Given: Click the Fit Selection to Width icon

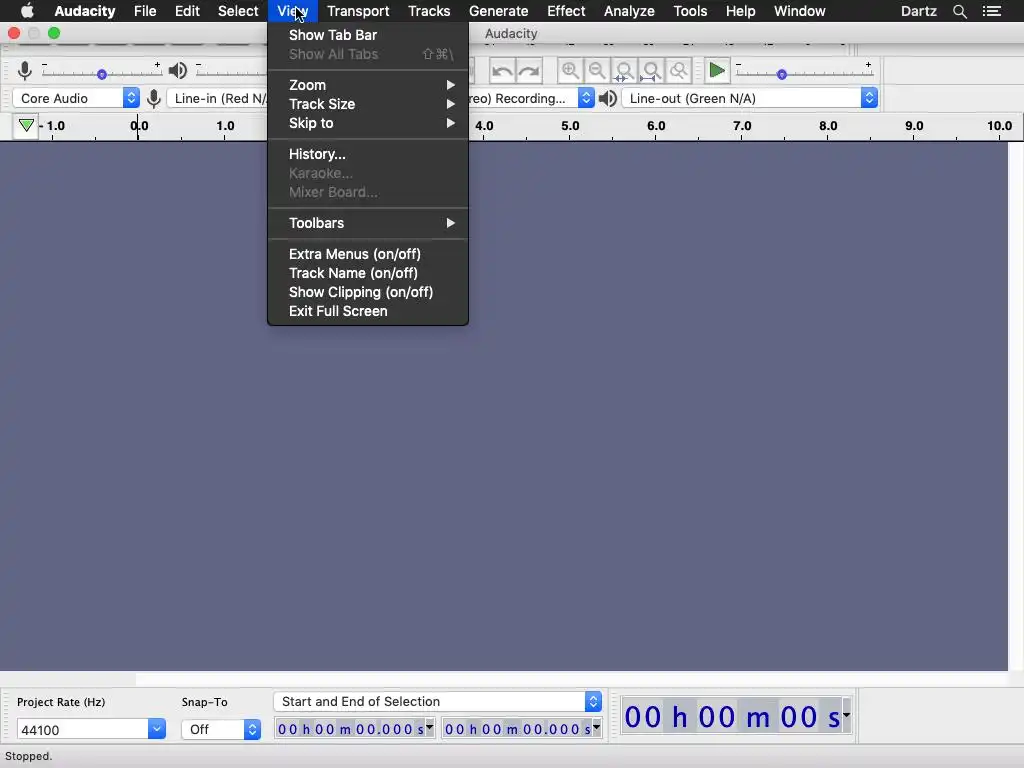Looking at the screenshot, I should click(624, 71).
